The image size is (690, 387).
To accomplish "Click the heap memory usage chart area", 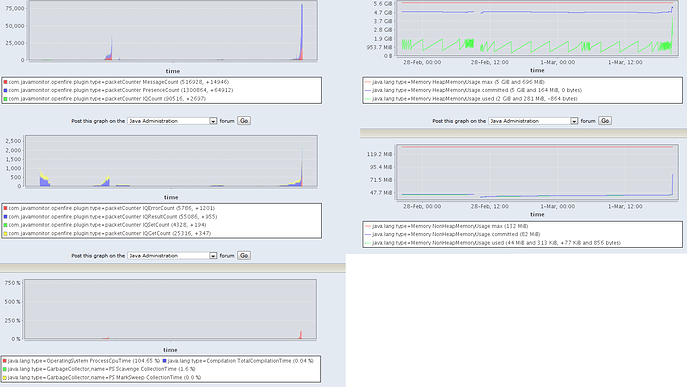I will (537, 28).
